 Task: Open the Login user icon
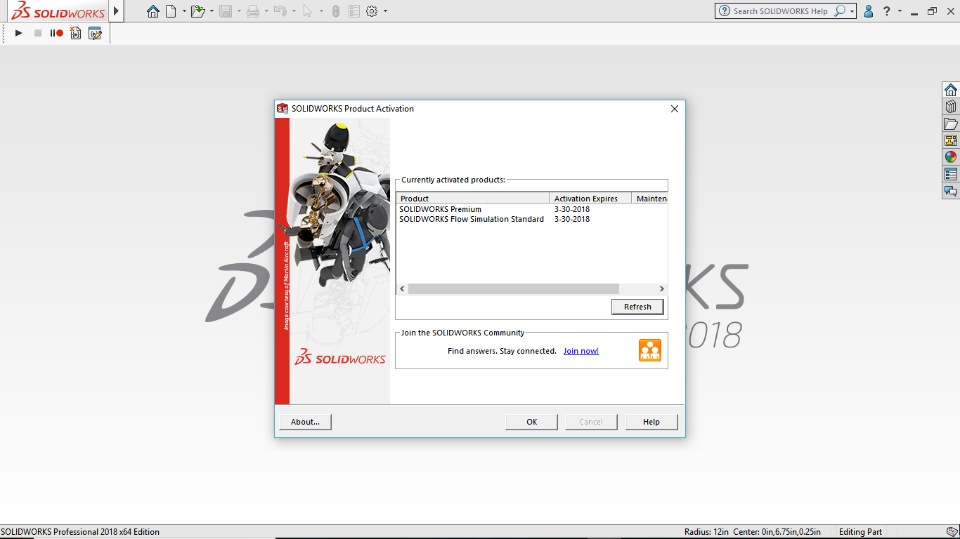(868, 11)
